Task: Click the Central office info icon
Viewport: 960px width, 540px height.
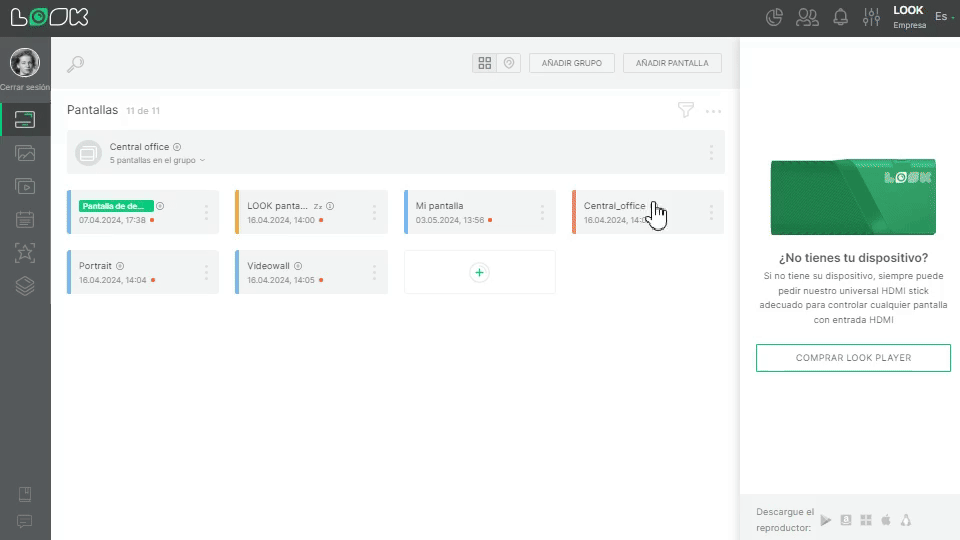Action: pos(177,147)
